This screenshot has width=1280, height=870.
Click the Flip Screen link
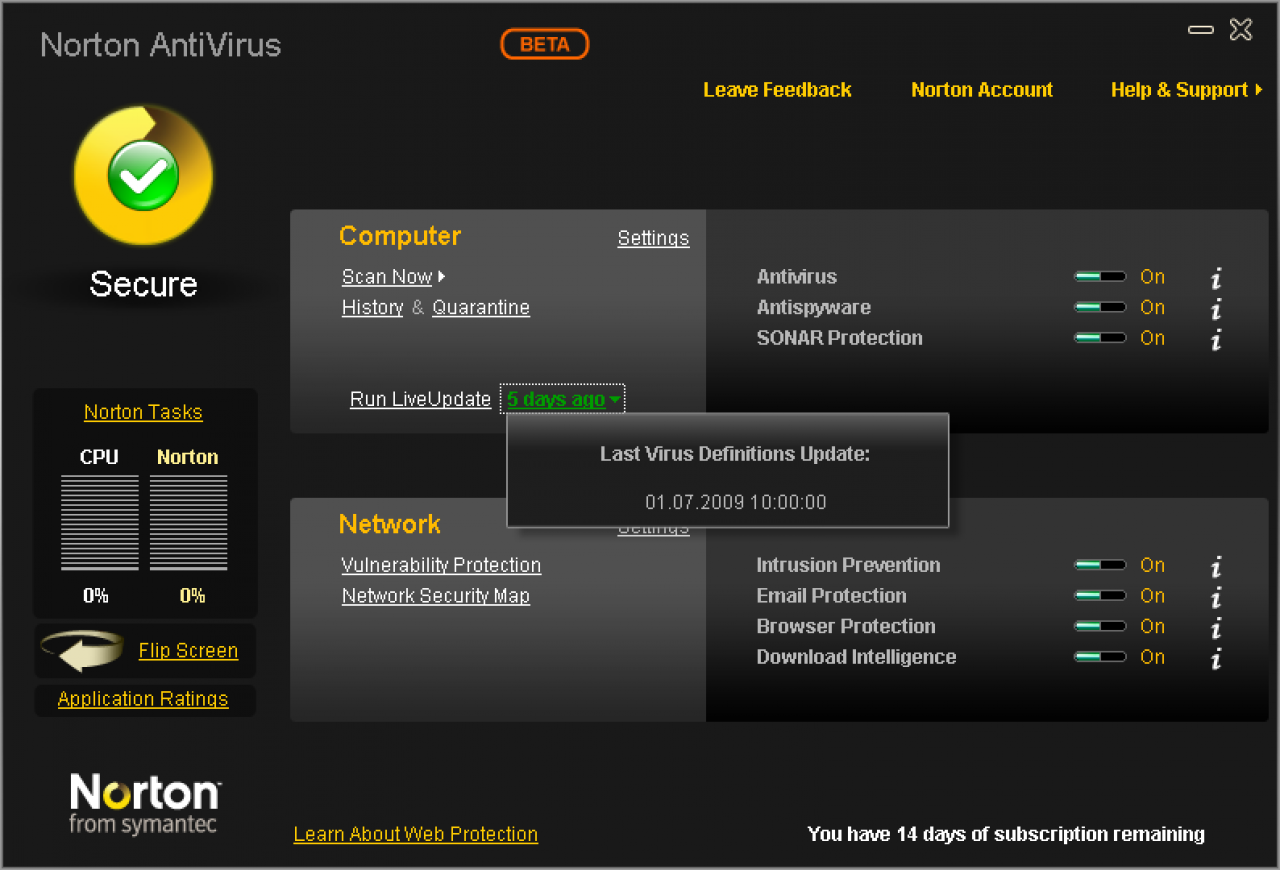[188, 651]
